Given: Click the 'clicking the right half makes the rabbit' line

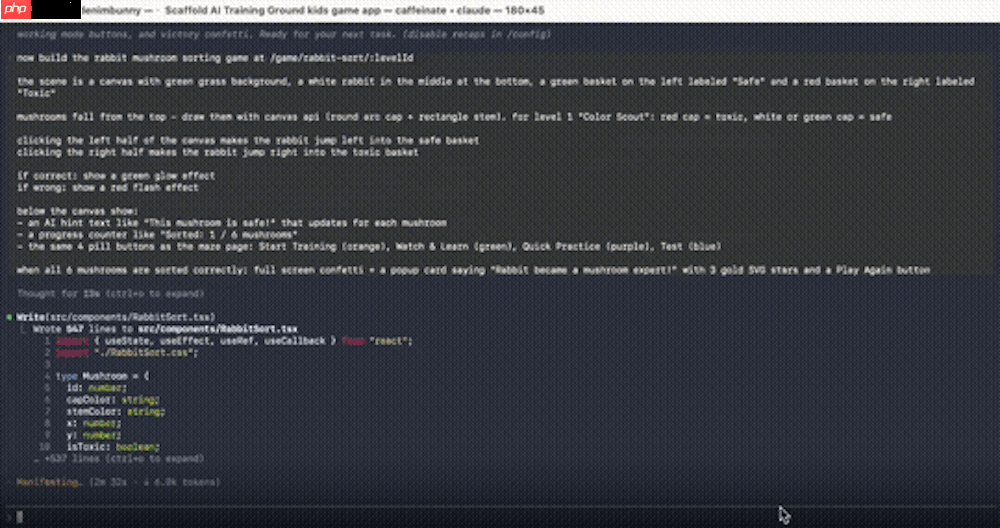Looking at the screenshot, I should (217, 152).
